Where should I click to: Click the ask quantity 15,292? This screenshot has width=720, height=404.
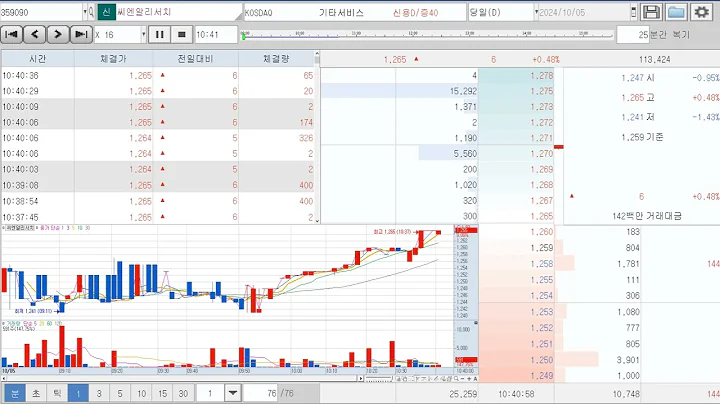pyautogui.click(x=463, y=91)
